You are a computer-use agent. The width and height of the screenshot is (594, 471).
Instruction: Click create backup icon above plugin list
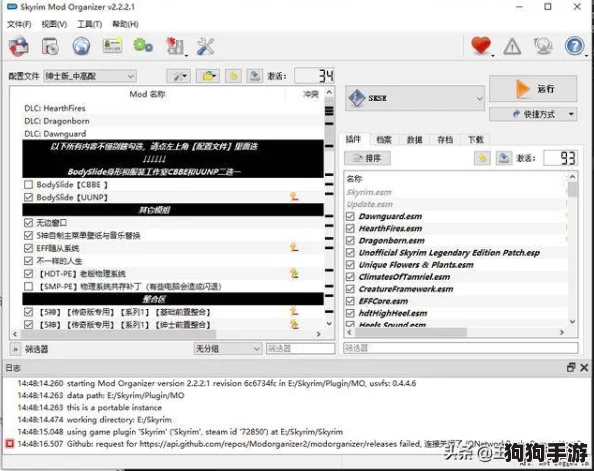pyautogui.click(x=504, y=158)
